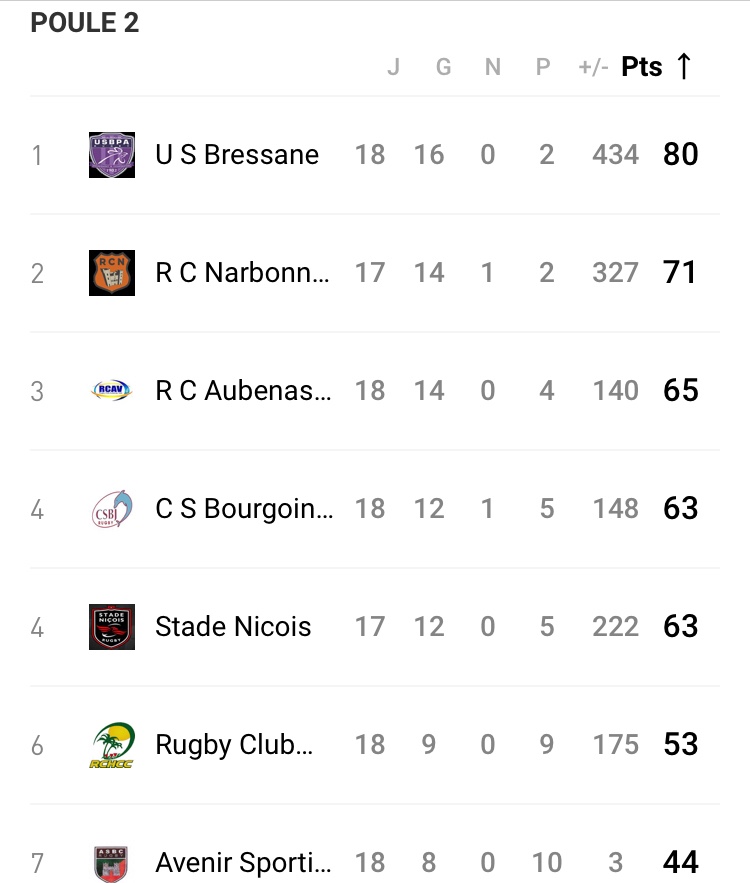Open the C S Bourgoin team name
The height and width of the screenshot is (883, 750).
244,509
